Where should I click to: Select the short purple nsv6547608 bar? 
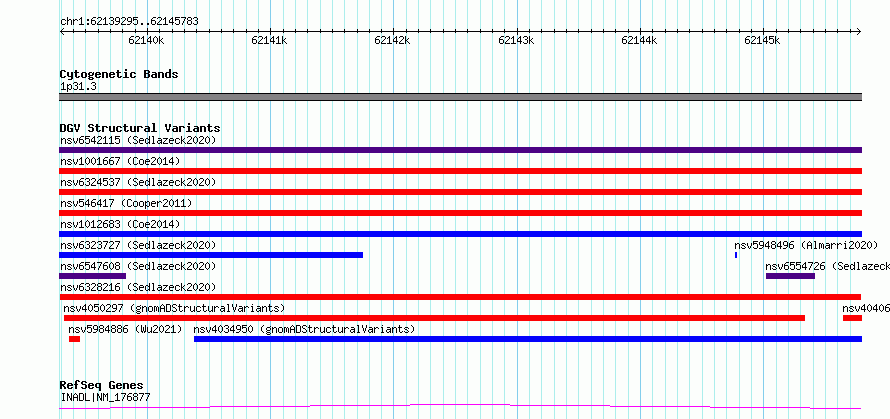93,276
